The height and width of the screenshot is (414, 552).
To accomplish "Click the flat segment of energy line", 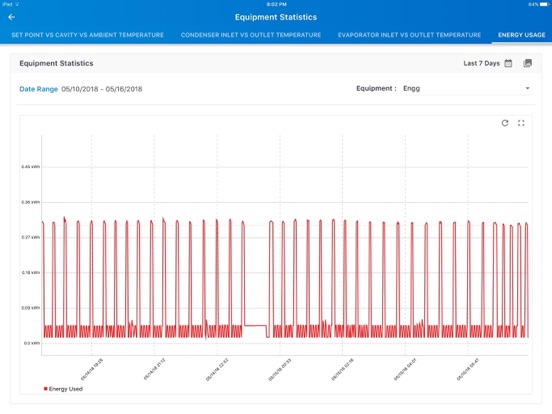I will [255, 326].
